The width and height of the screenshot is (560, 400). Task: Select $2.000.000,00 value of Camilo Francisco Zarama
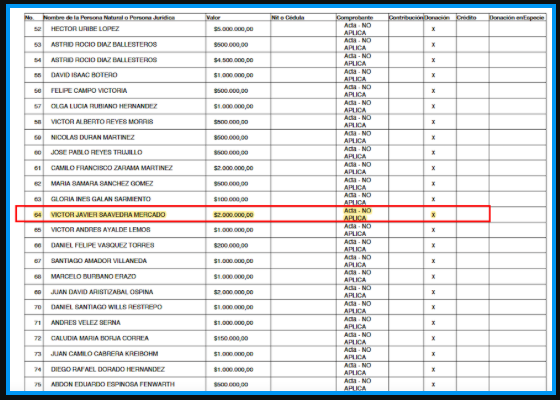click(234, 169)
